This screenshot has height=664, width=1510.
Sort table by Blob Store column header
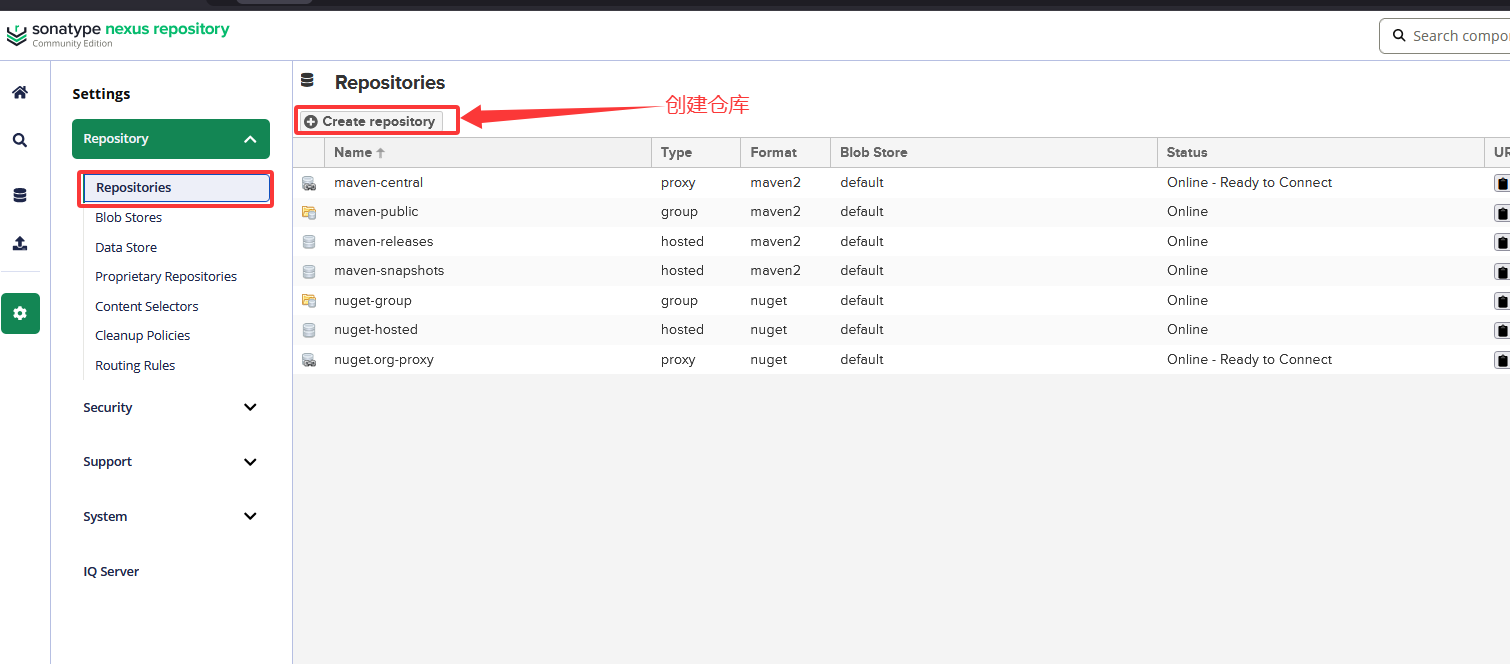[994, 153]
